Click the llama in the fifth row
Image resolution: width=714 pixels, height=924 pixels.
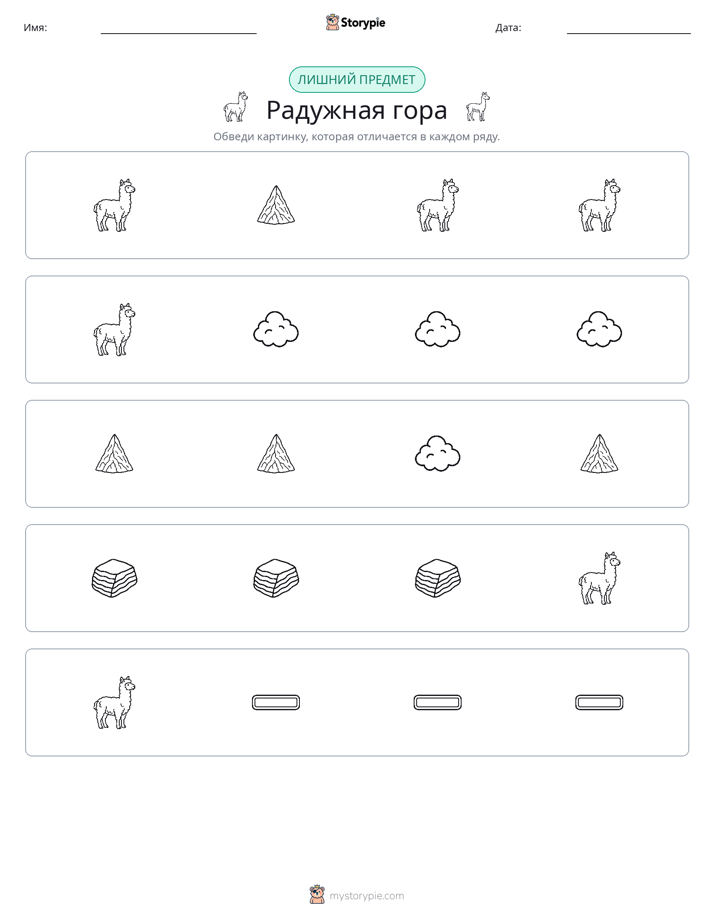(114, 702)
